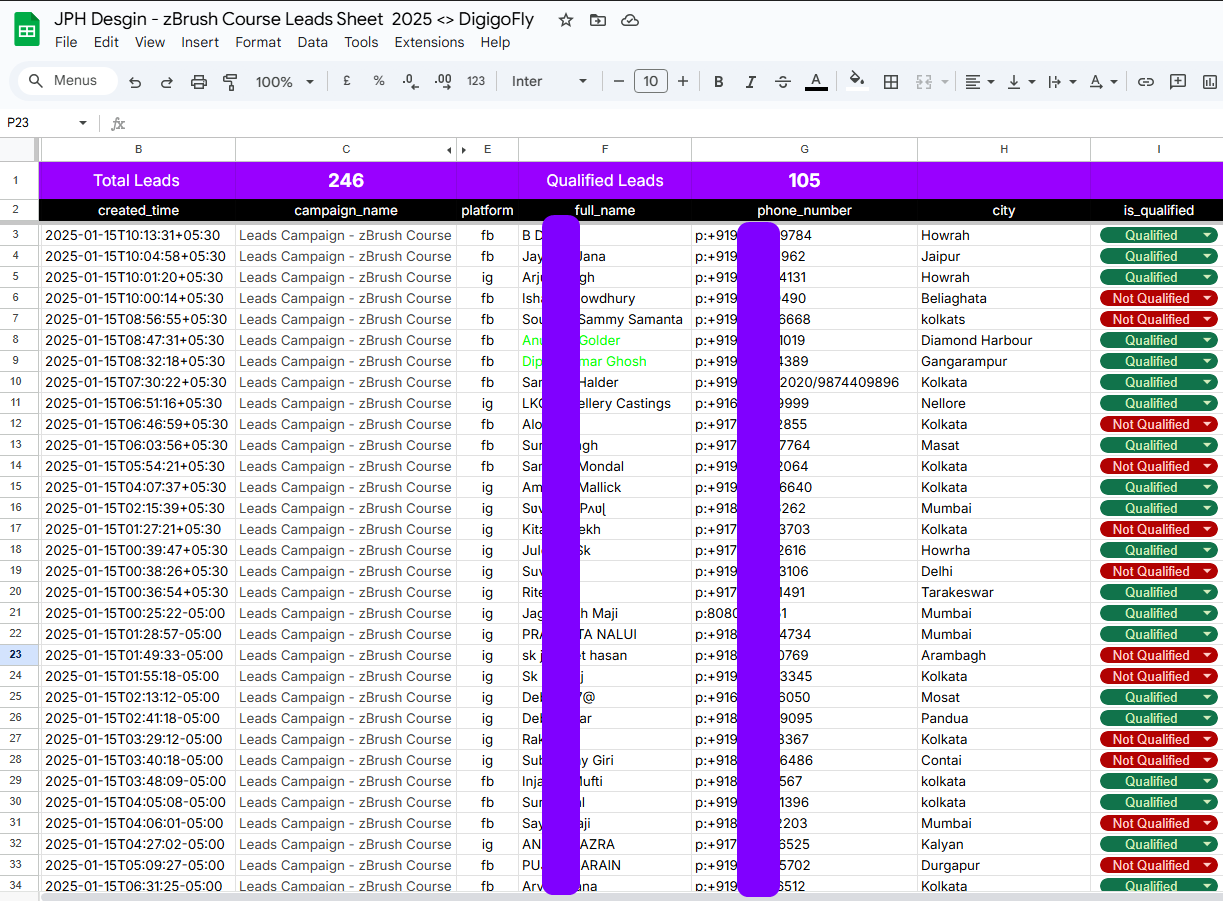This screenshot has width=1223, height=901.
Task: Open the horizontal align dropdown
Action: [980, 82]
